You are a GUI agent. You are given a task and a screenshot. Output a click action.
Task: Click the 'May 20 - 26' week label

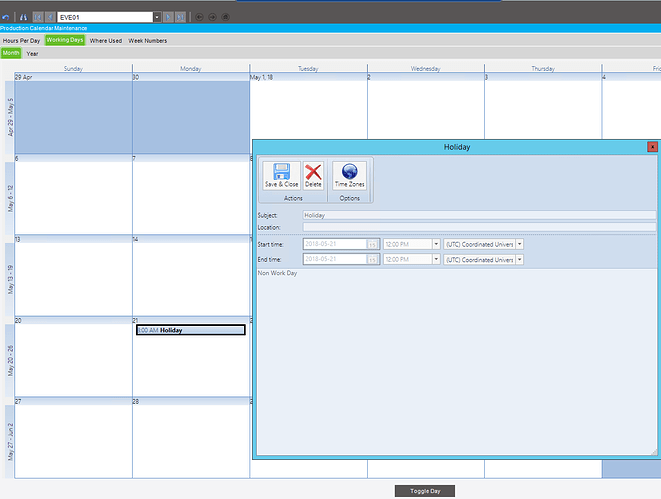click(10, 360)
